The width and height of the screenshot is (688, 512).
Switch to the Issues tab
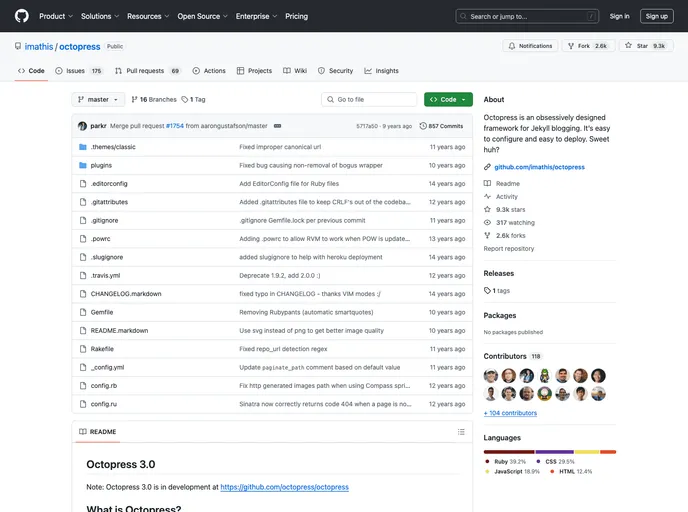coord(79,71)
